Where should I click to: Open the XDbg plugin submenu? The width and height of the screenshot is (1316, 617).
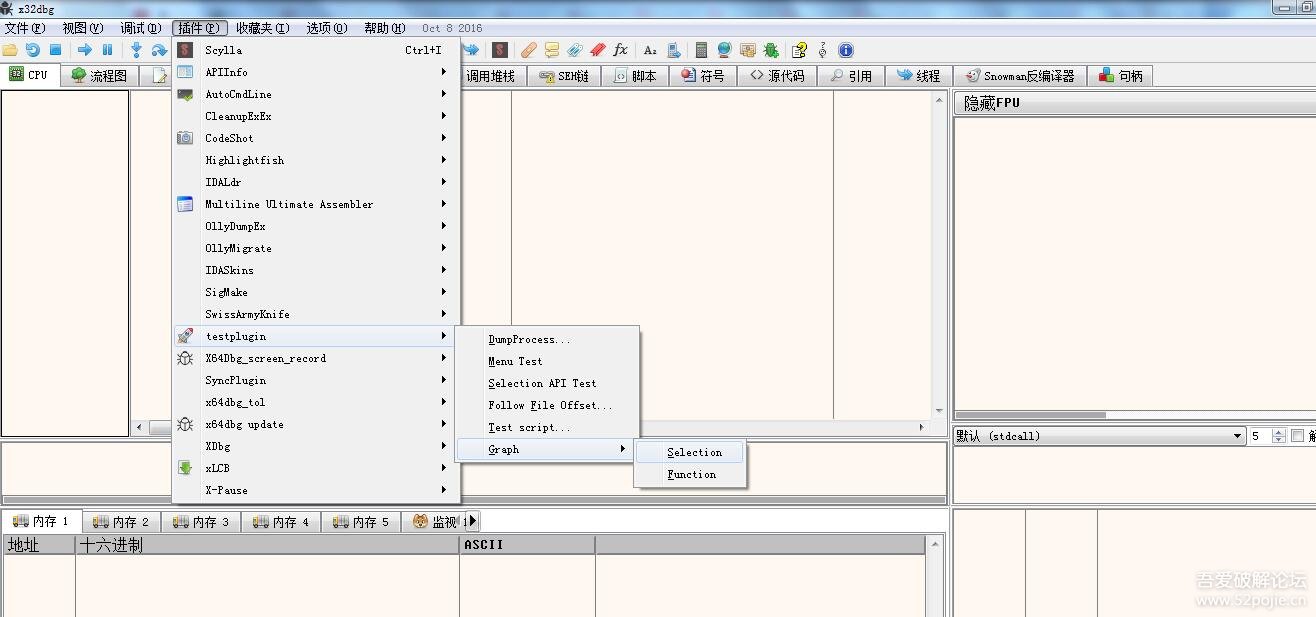316,446
